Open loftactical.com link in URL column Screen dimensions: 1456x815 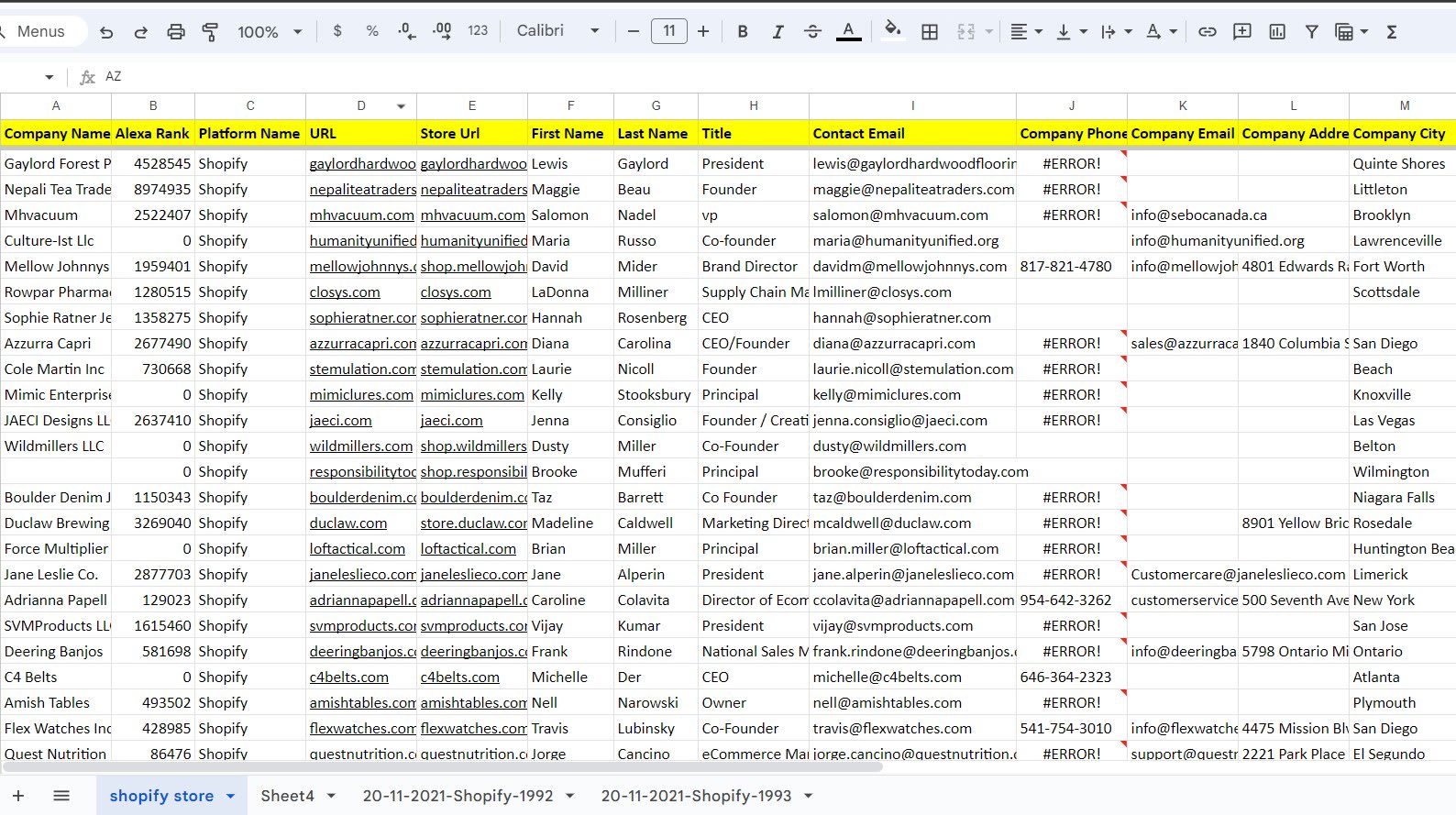click(357, 548)
